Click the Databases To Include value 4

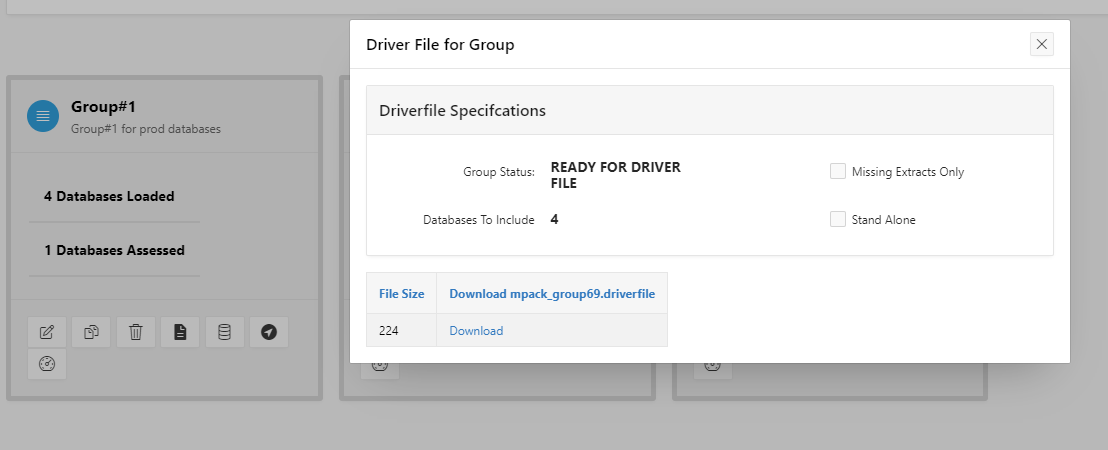pos(555,220)
